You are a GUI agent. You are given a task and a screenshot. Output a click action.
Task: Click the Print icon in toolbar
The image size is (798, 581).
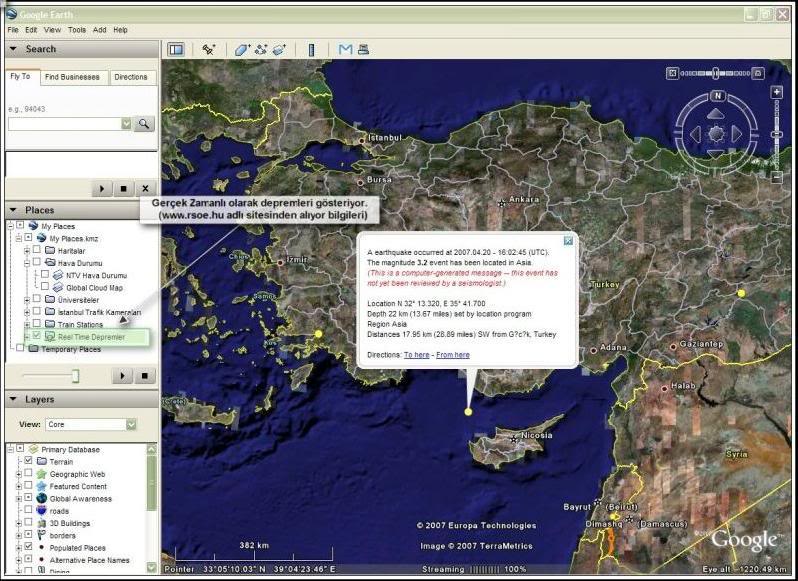(x=363, y=49)
